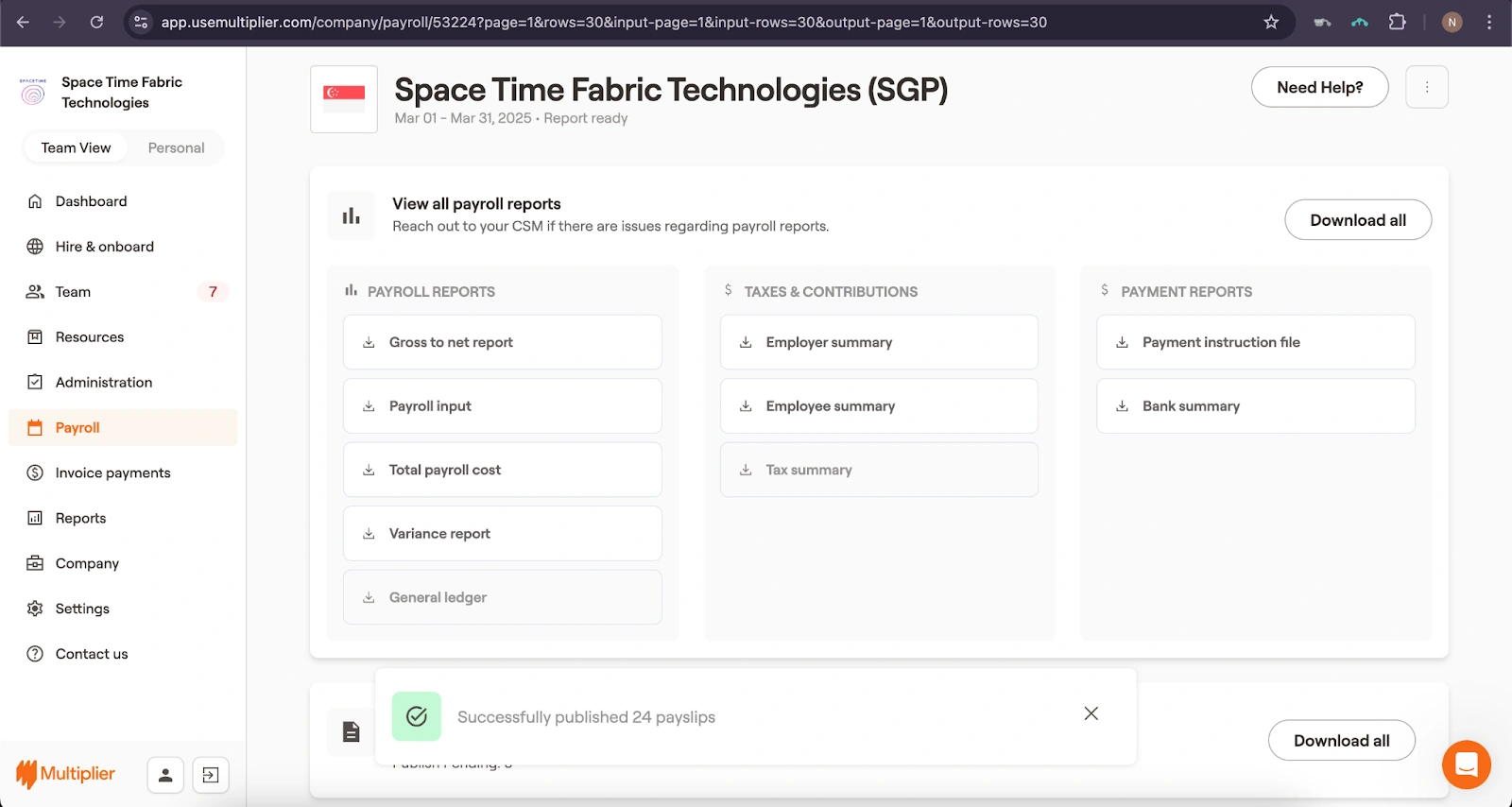Screen dimensions: 1512x807
Task: Click the Need Help? button
Action: tap(1320, 87)
